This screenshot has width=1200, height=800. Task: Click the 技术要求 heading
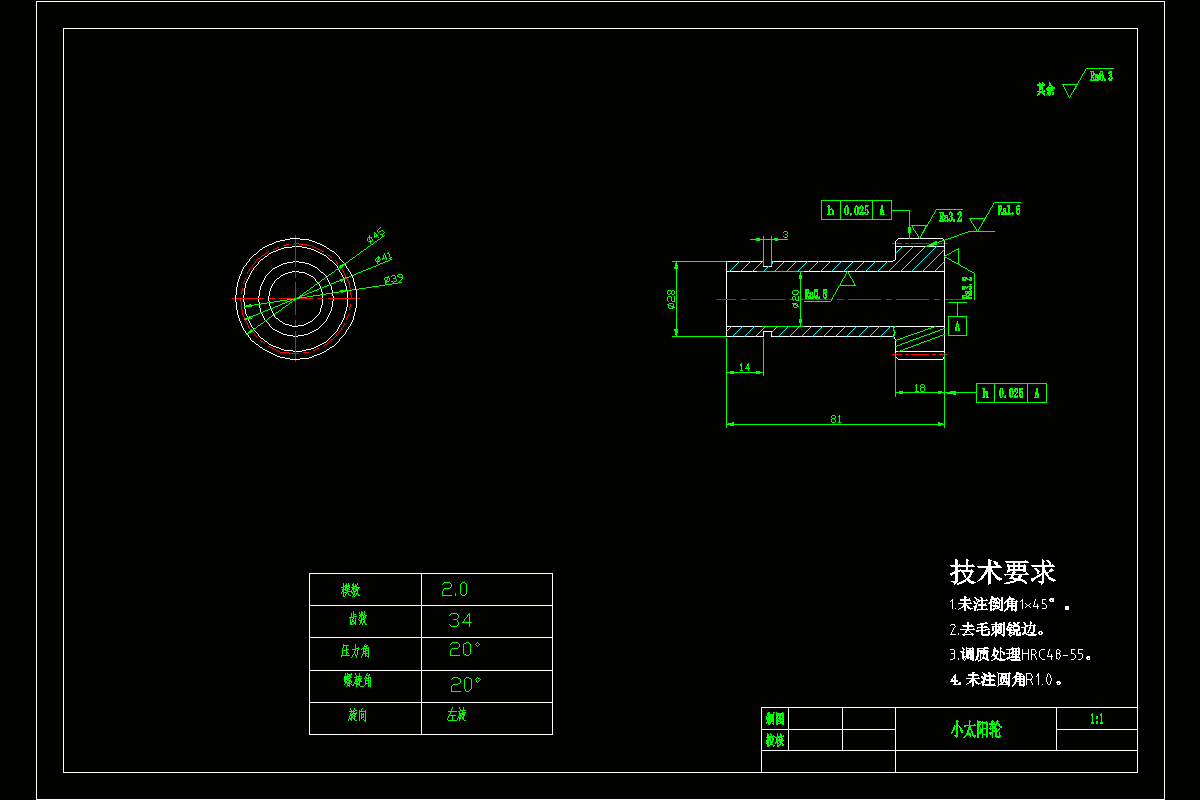point(1002,572)
